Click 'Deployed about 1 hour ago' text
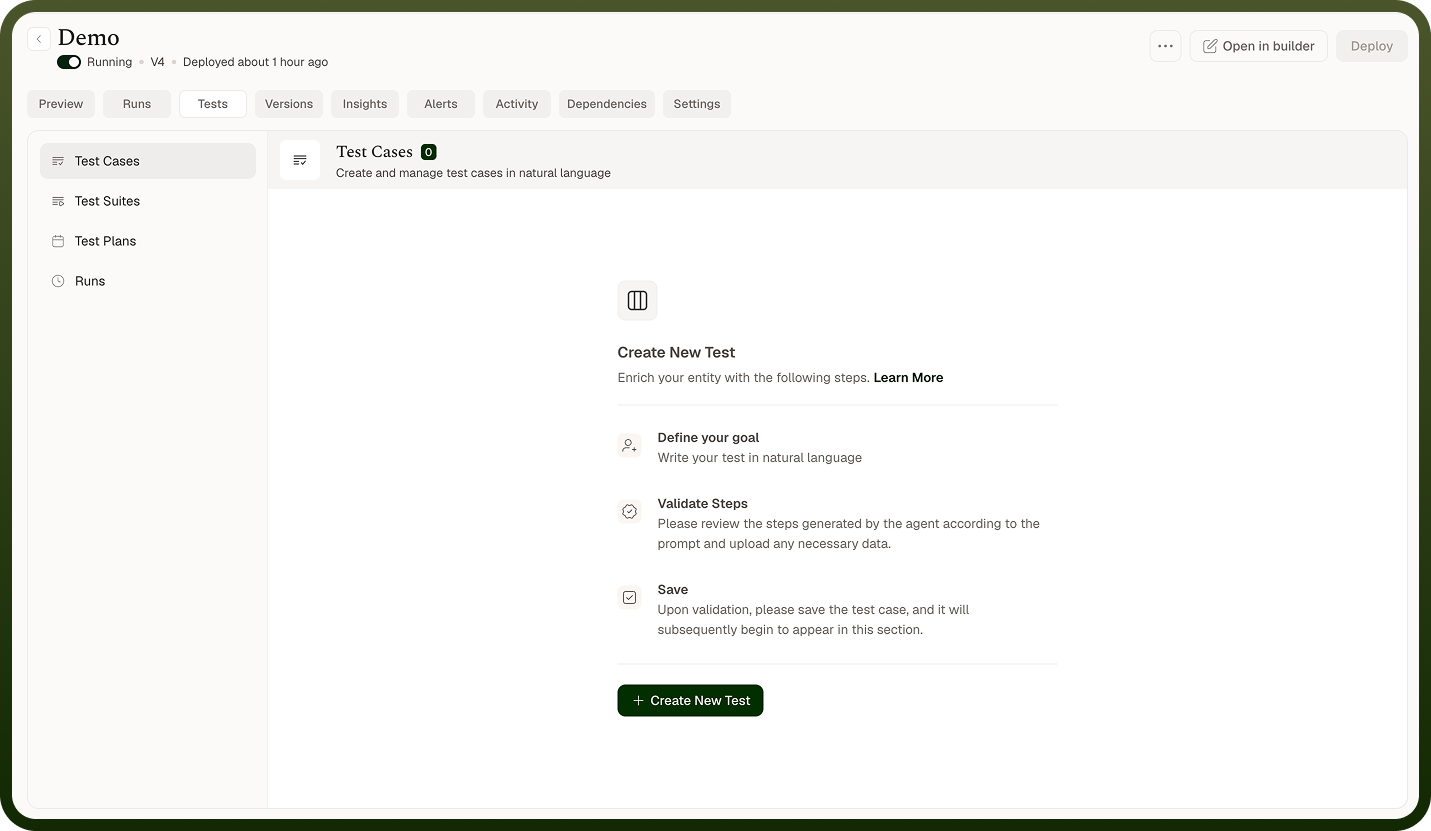 (x=255, y=62)
